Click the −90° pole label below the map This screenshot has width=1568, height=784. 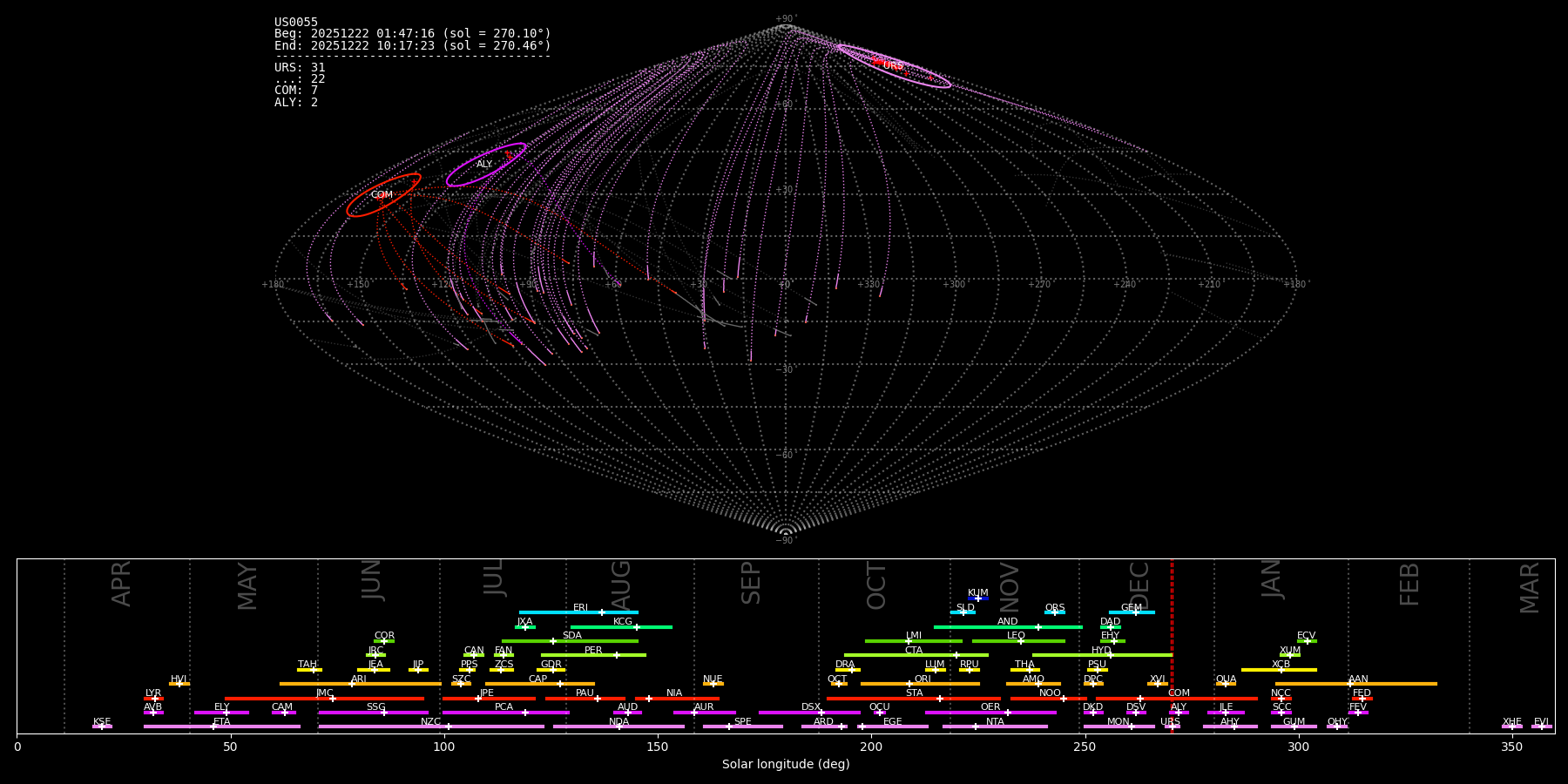tap(785, 541)
